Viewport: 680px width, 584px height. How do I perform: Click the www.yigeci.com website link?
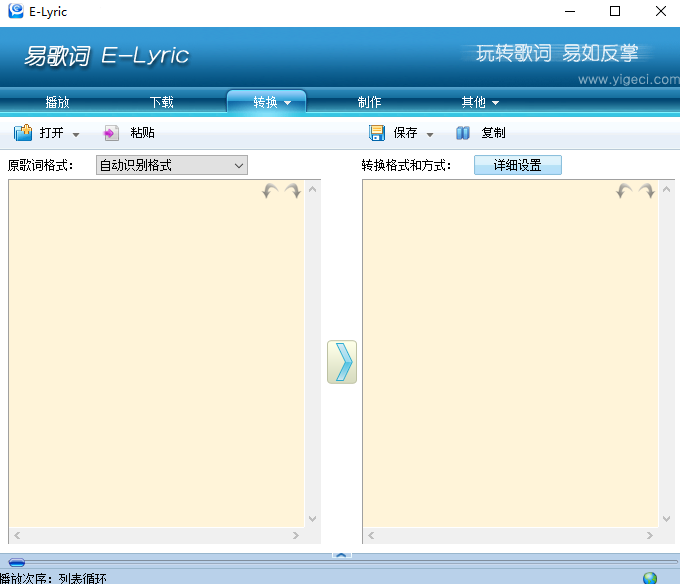pos(628,79)
